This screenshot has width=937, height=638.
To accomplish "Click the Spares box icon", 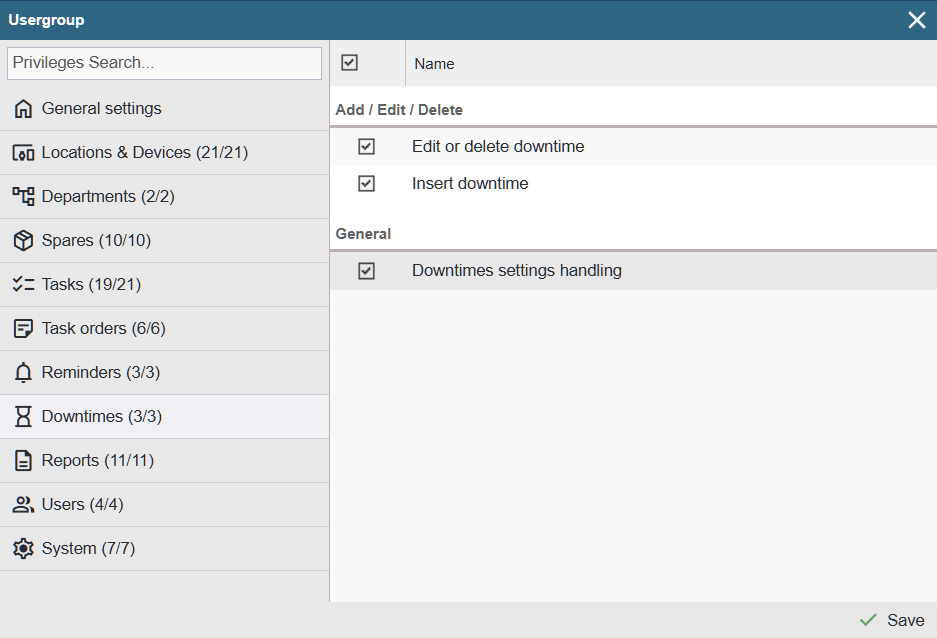I will pyautogui.click(x=23, y=241).
